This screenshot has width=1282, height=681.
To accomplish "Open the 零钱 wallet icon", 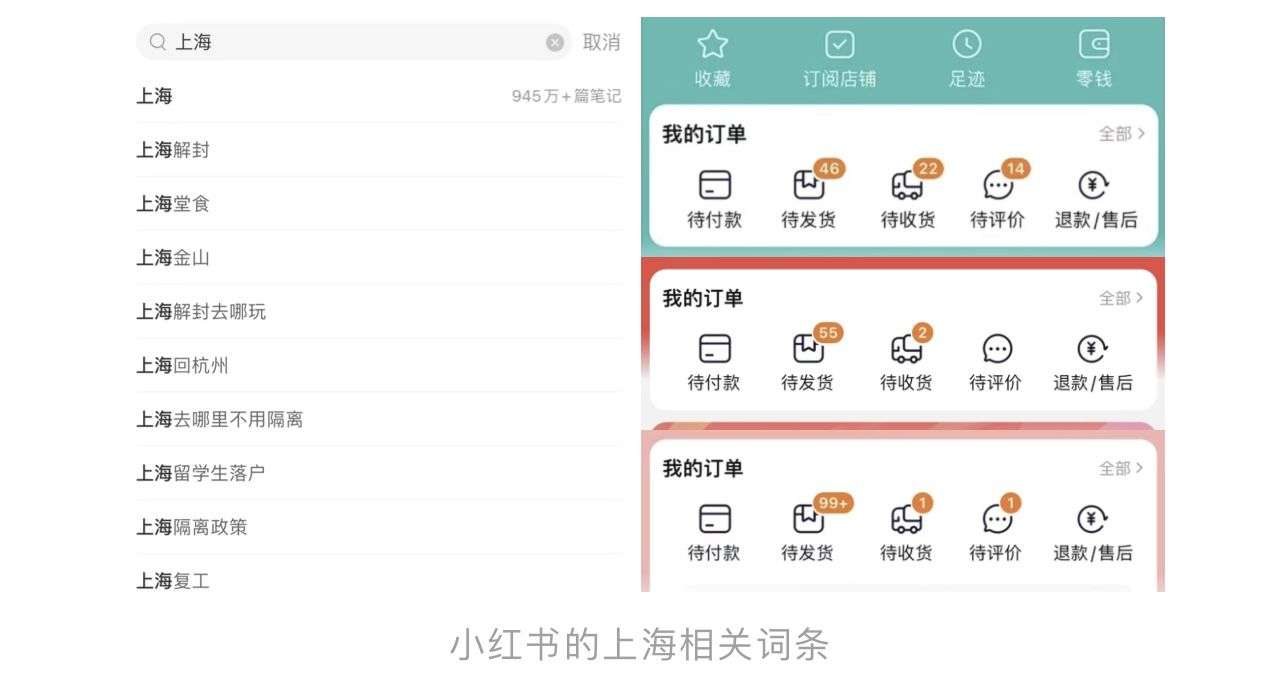I will click(x=1094, y=44).
